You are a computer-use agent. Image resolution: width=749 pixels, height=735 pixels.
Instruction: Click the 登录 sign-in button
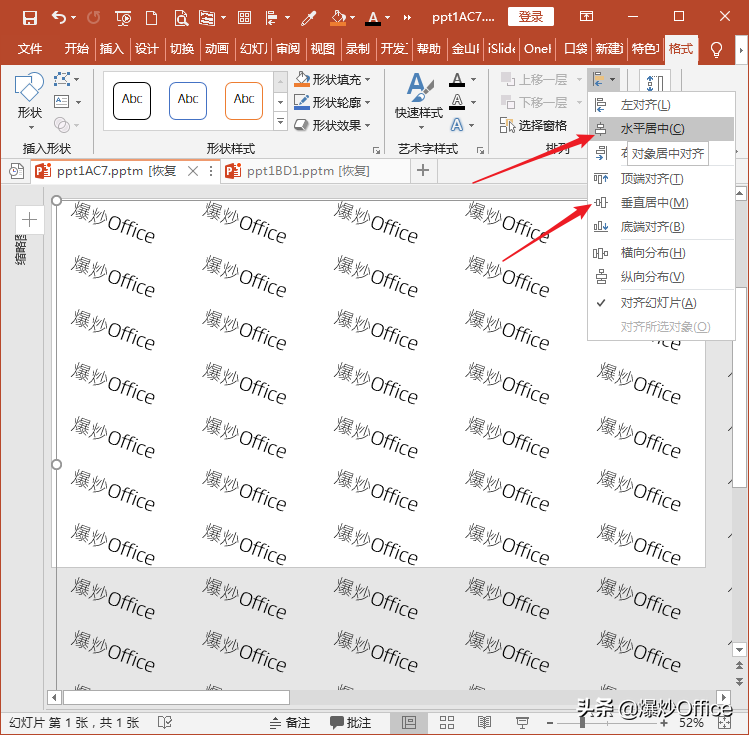coord(531,17)
